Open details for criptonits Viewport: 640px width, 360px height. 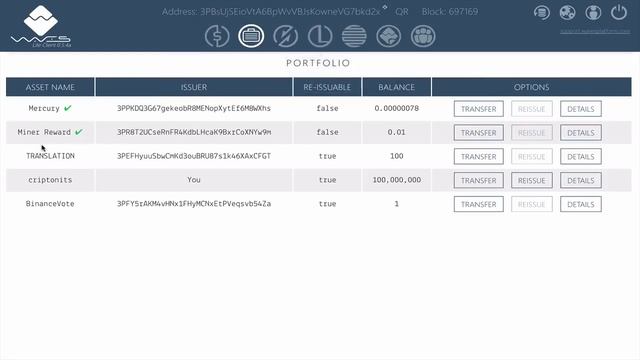[x=580, y=180]
